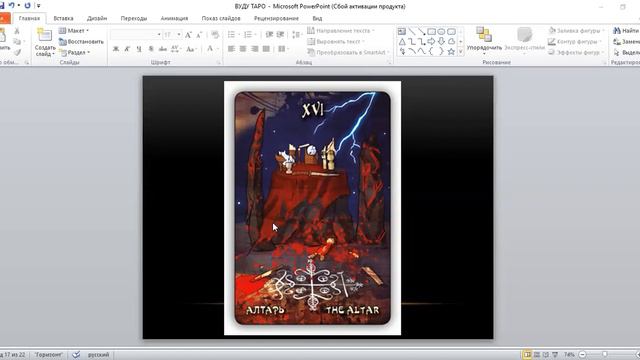Open the Line Spacing dropdown

point(297,35)
